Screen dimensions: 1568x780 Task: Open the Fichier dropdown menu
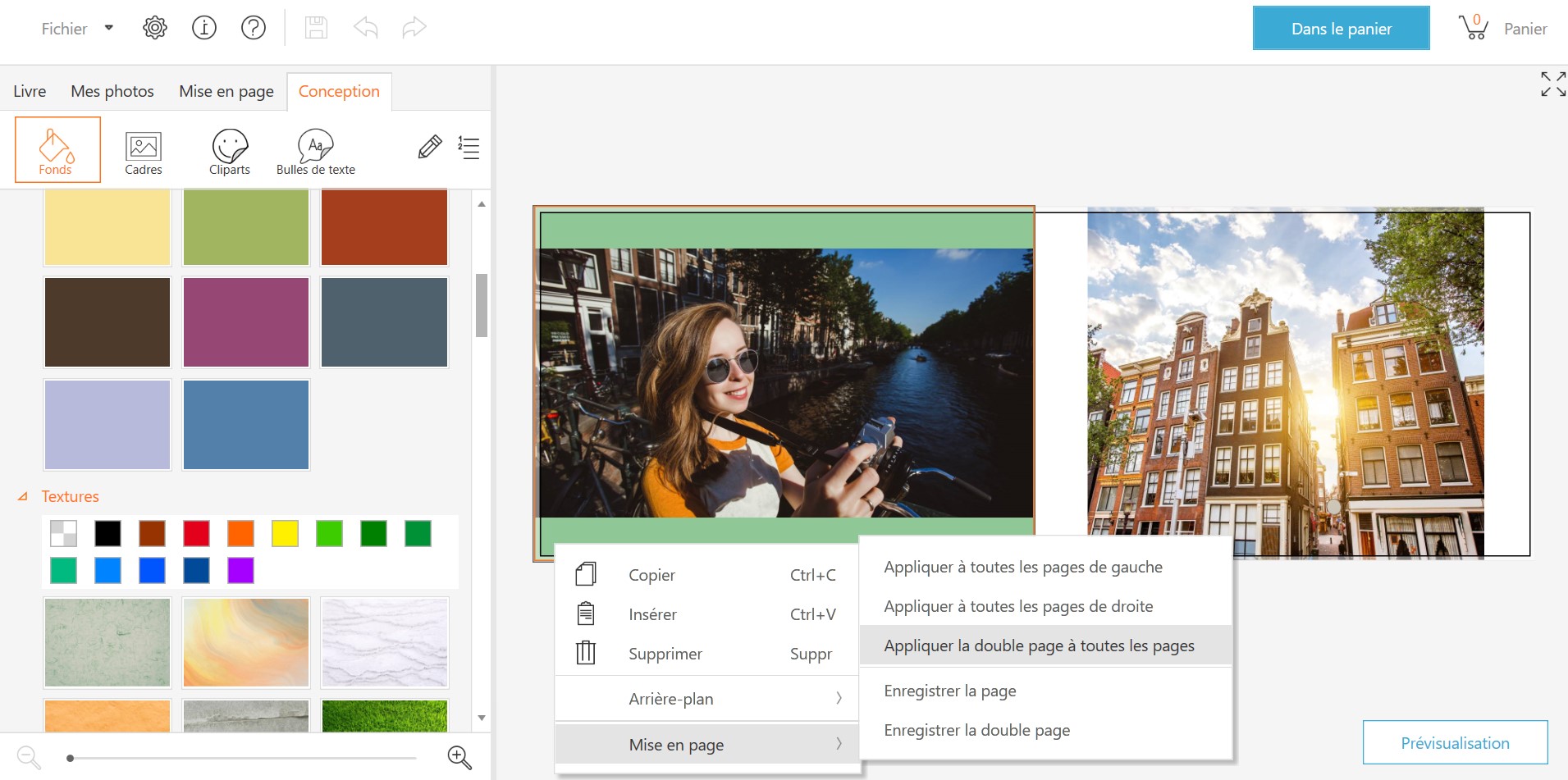(x=77, y=29)
